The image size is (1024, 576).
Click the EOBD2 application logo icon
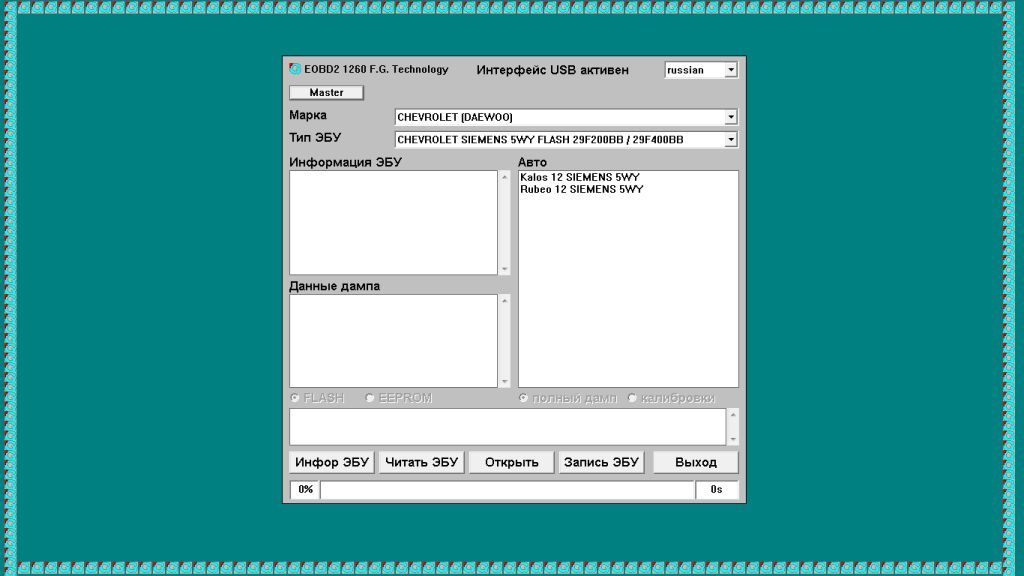295,69
